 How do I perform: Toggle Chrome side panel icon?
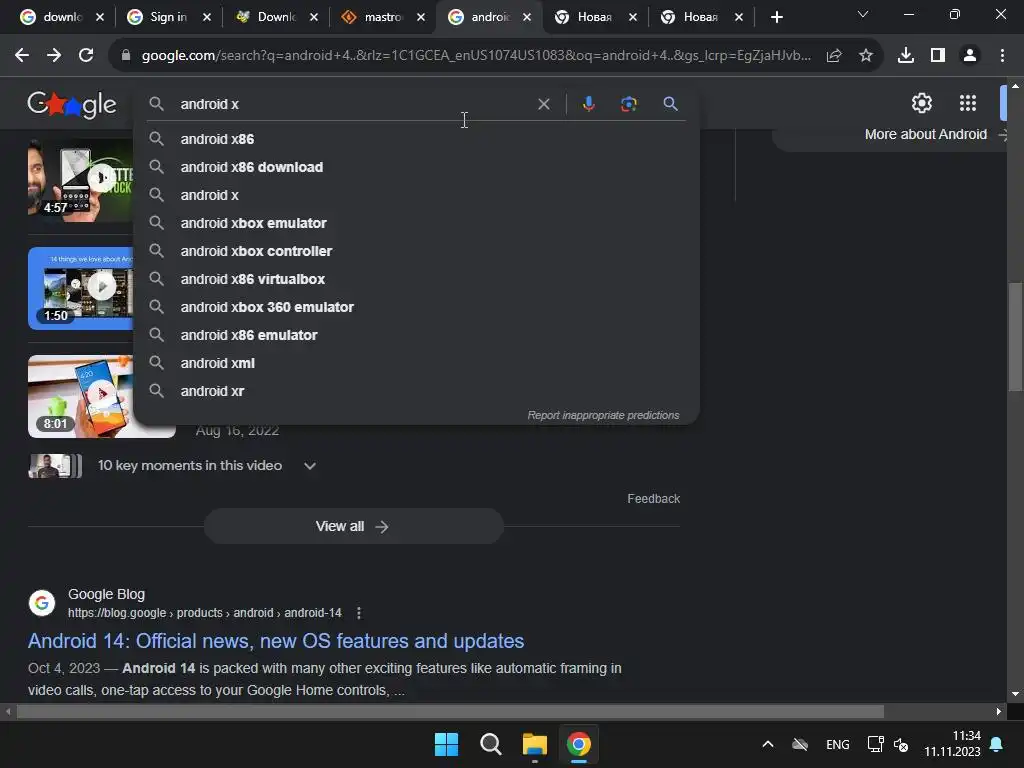point(938,56)
